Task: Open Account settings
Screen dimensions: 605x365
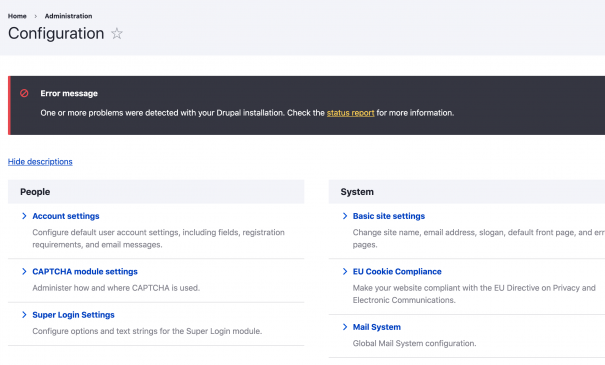Action: 66,216
